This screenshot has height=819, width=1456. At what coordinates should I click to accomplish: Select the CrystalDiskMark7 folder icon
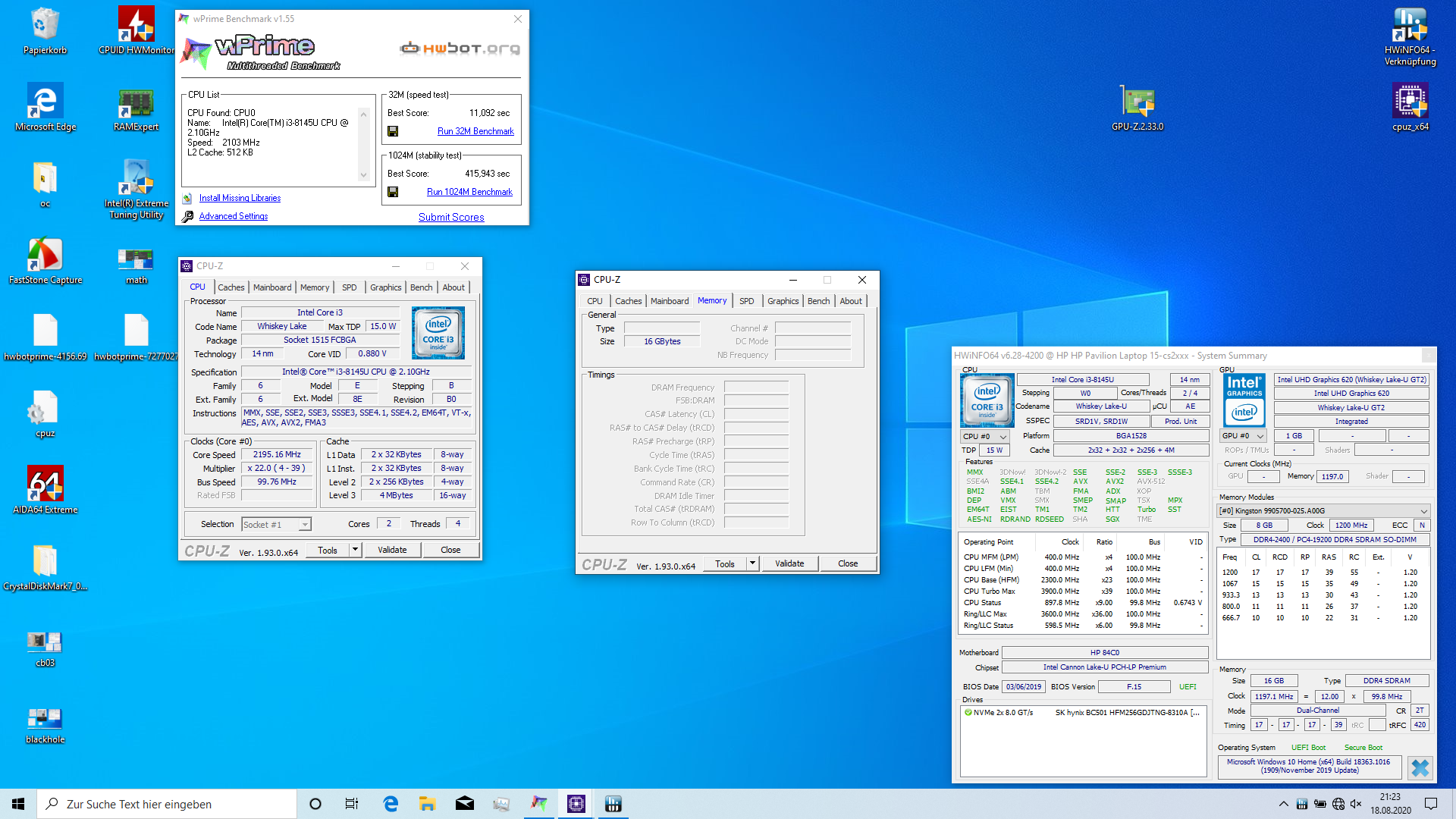pyautogui.click(x=45, y=567)
